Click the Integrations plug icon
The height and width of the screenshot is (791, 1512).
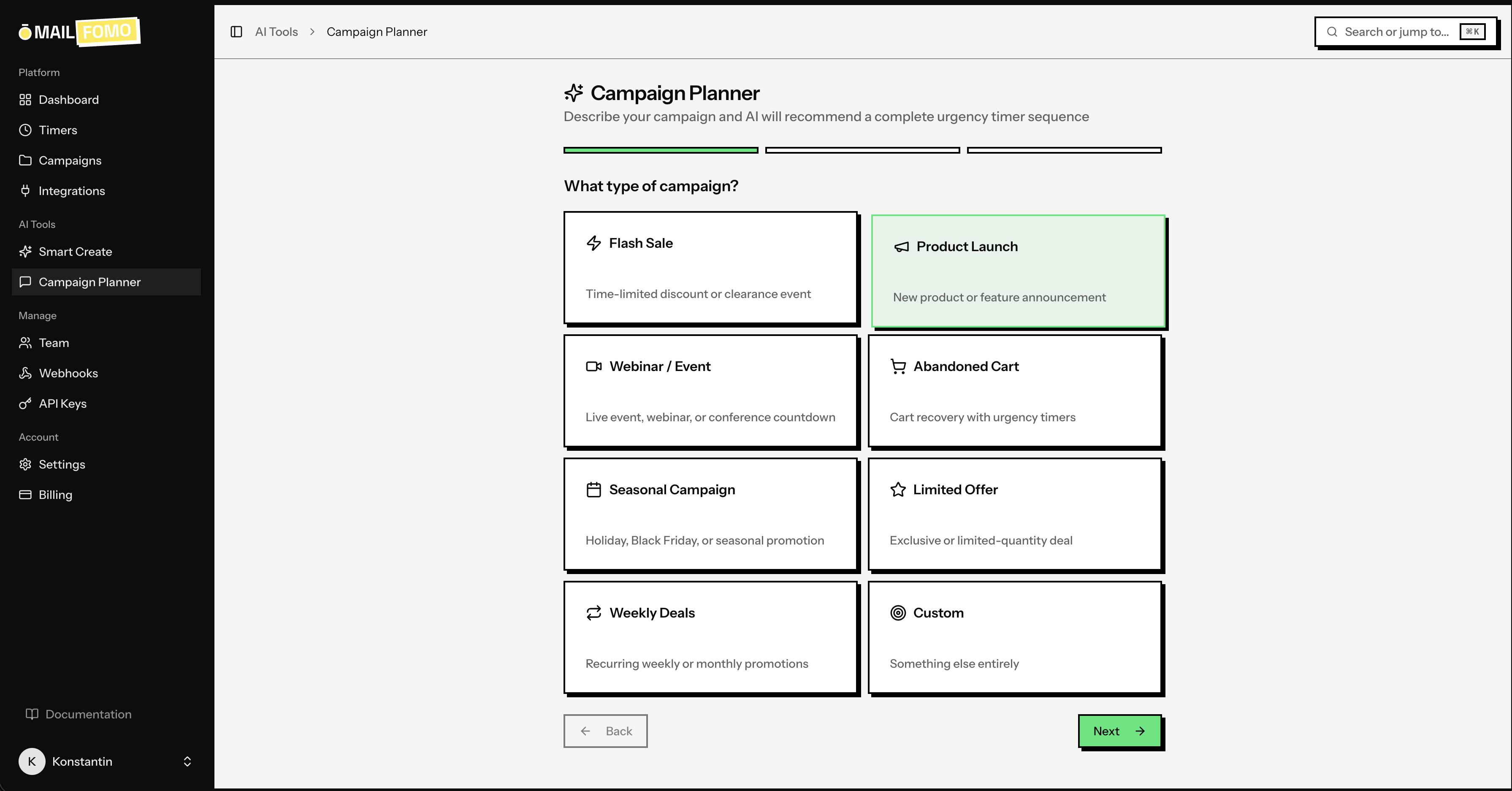24,191
